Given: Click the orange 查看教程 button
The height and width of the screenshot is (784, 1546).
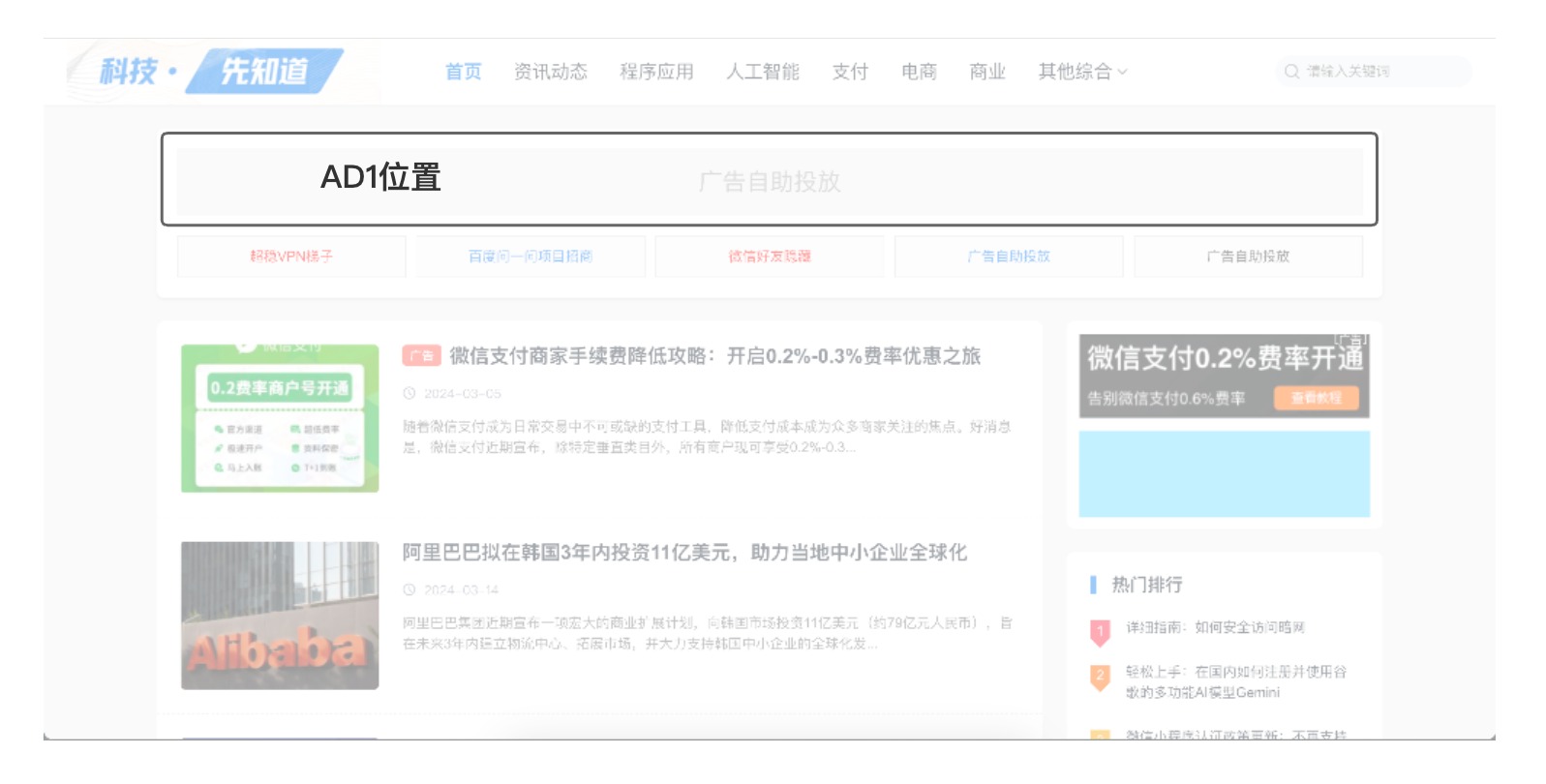Looking at the screenshot, I should click(1317, 398).
